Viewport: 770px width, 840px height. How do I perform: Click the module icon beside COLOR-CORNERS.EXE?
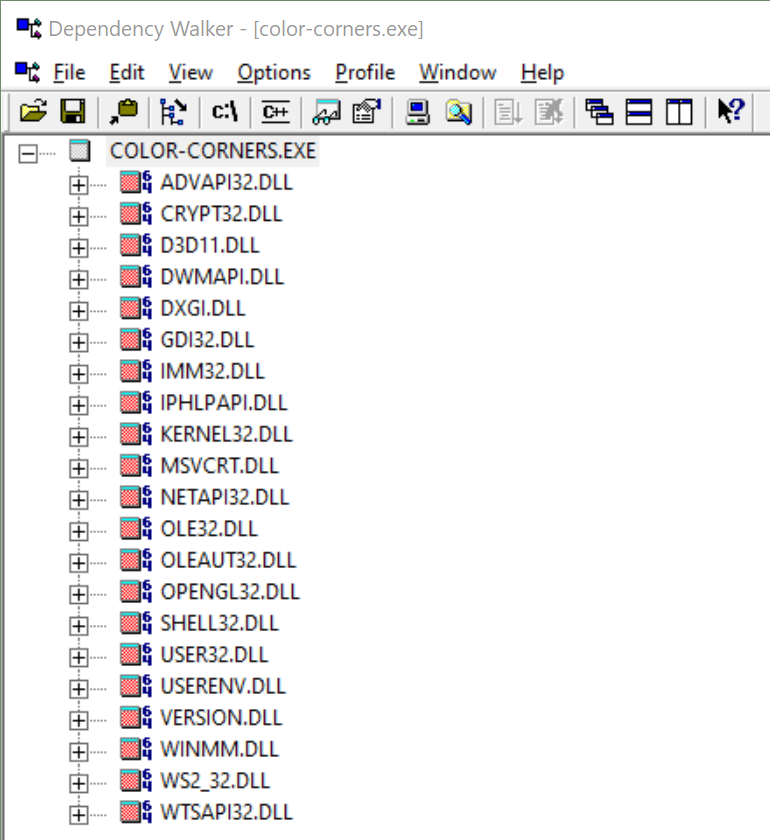pyautogui.click(x=80, y=151)
